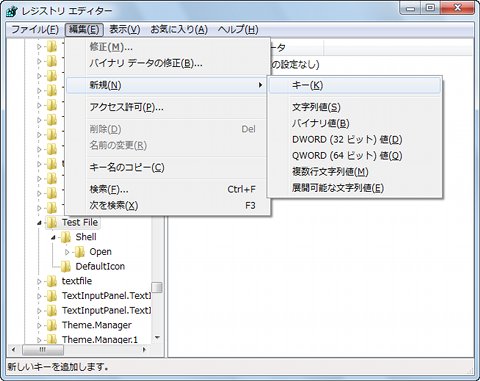Viewport: 480px width, 381px height.
Task: Click the DefaultIcon folder icon
Action: (x=65, y=266)
